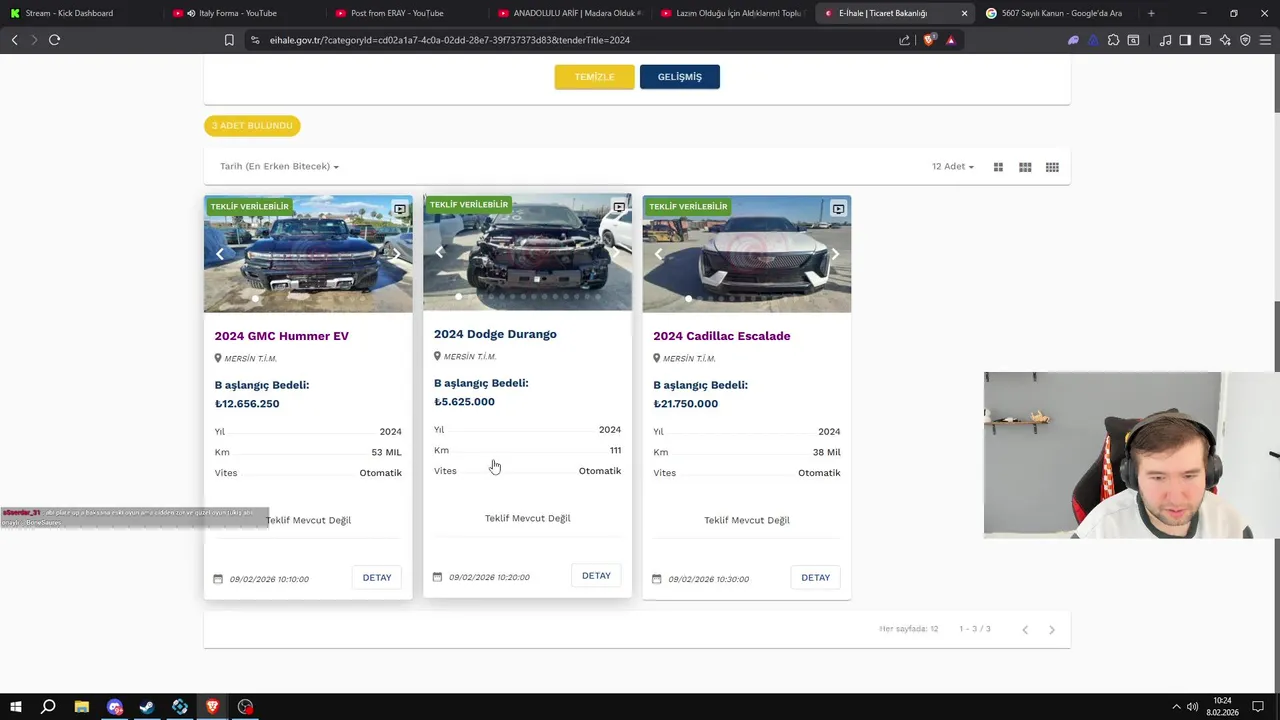Open the 2024 Cadillac Escalade title link
This screenshot has width=1280, height=720.
point(722,336)
